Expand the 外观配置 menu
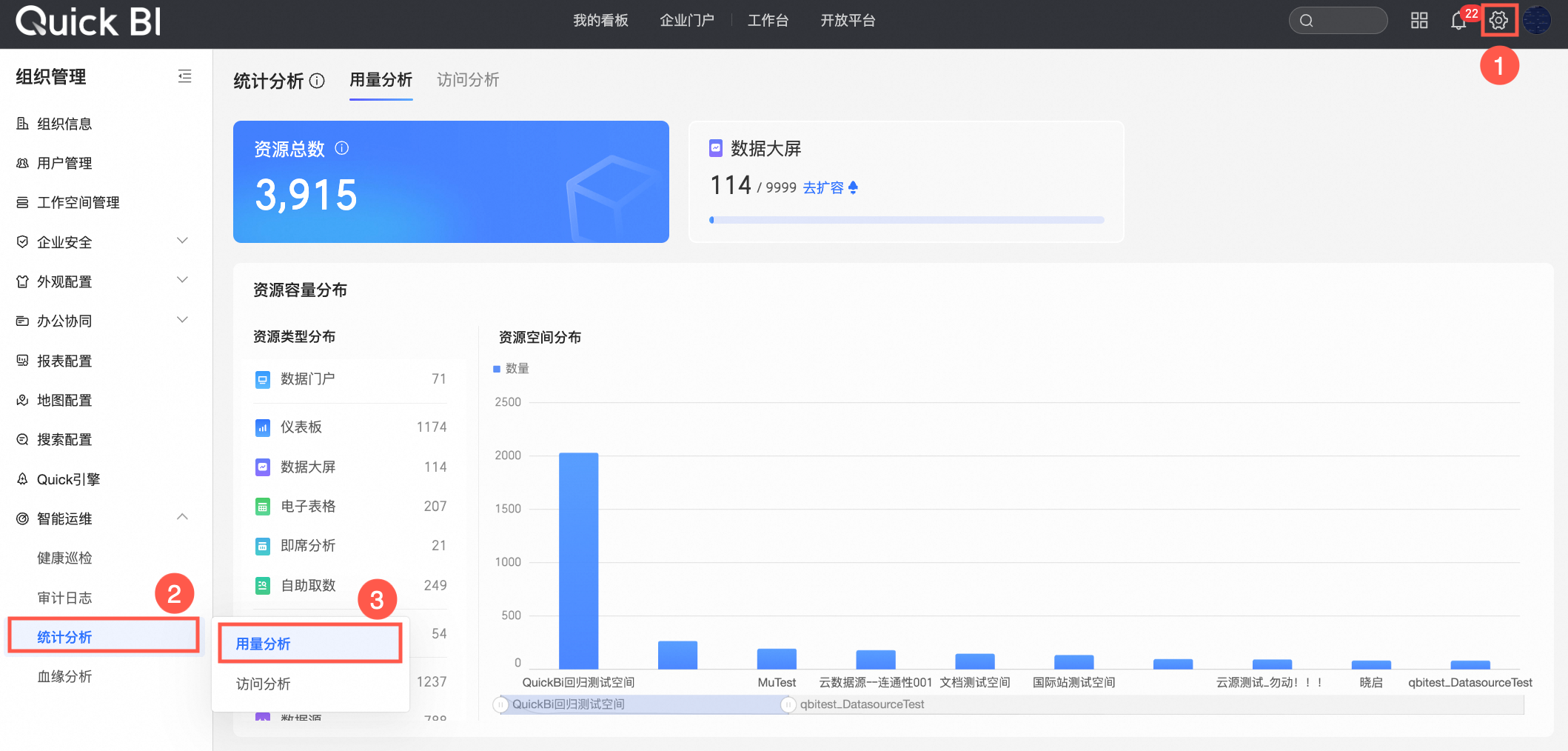The width and height of the screenshot is (1568, 751). [183, 280]
